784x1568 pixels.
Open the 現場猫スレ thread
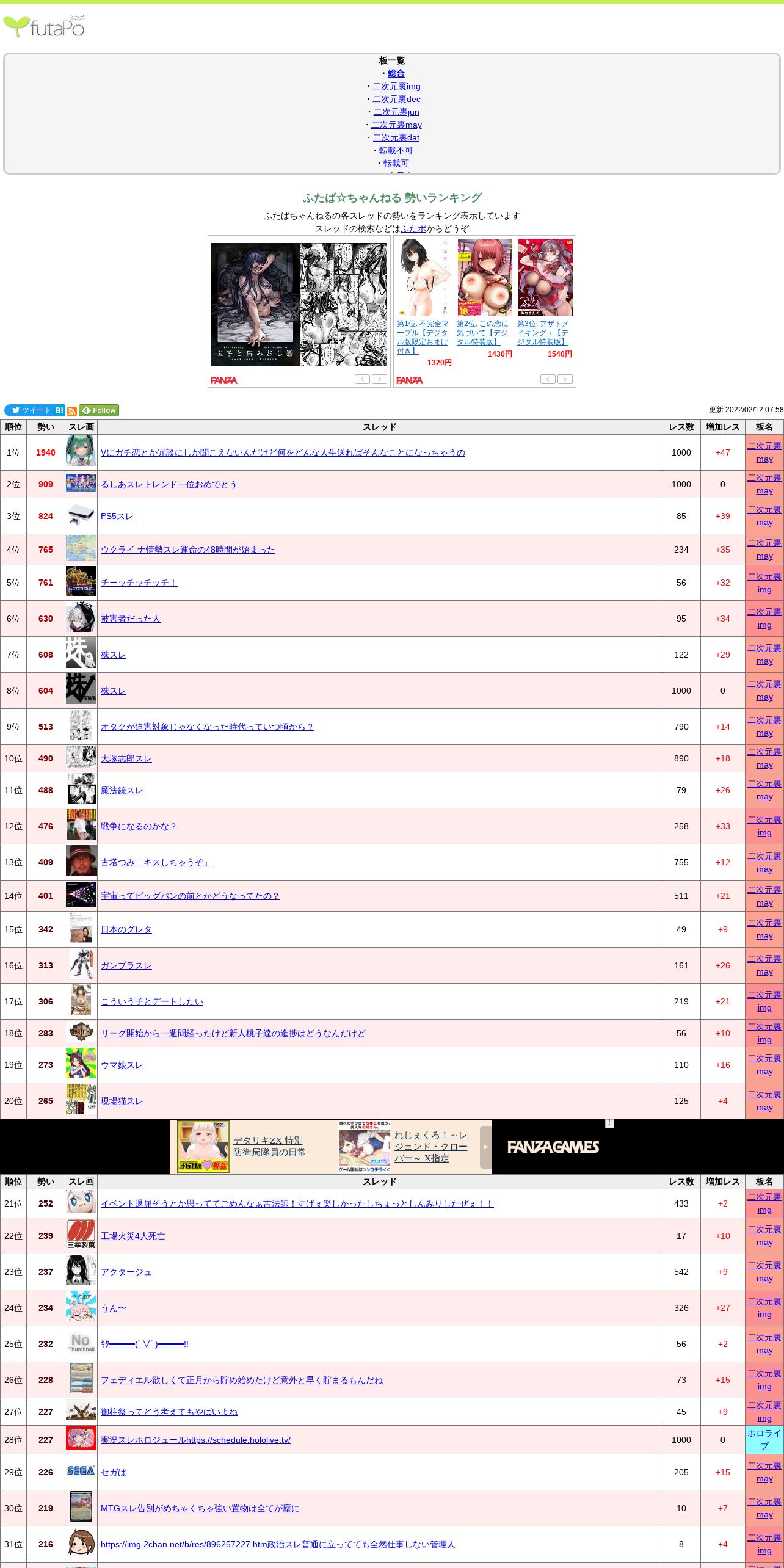tap(122, 1101)
